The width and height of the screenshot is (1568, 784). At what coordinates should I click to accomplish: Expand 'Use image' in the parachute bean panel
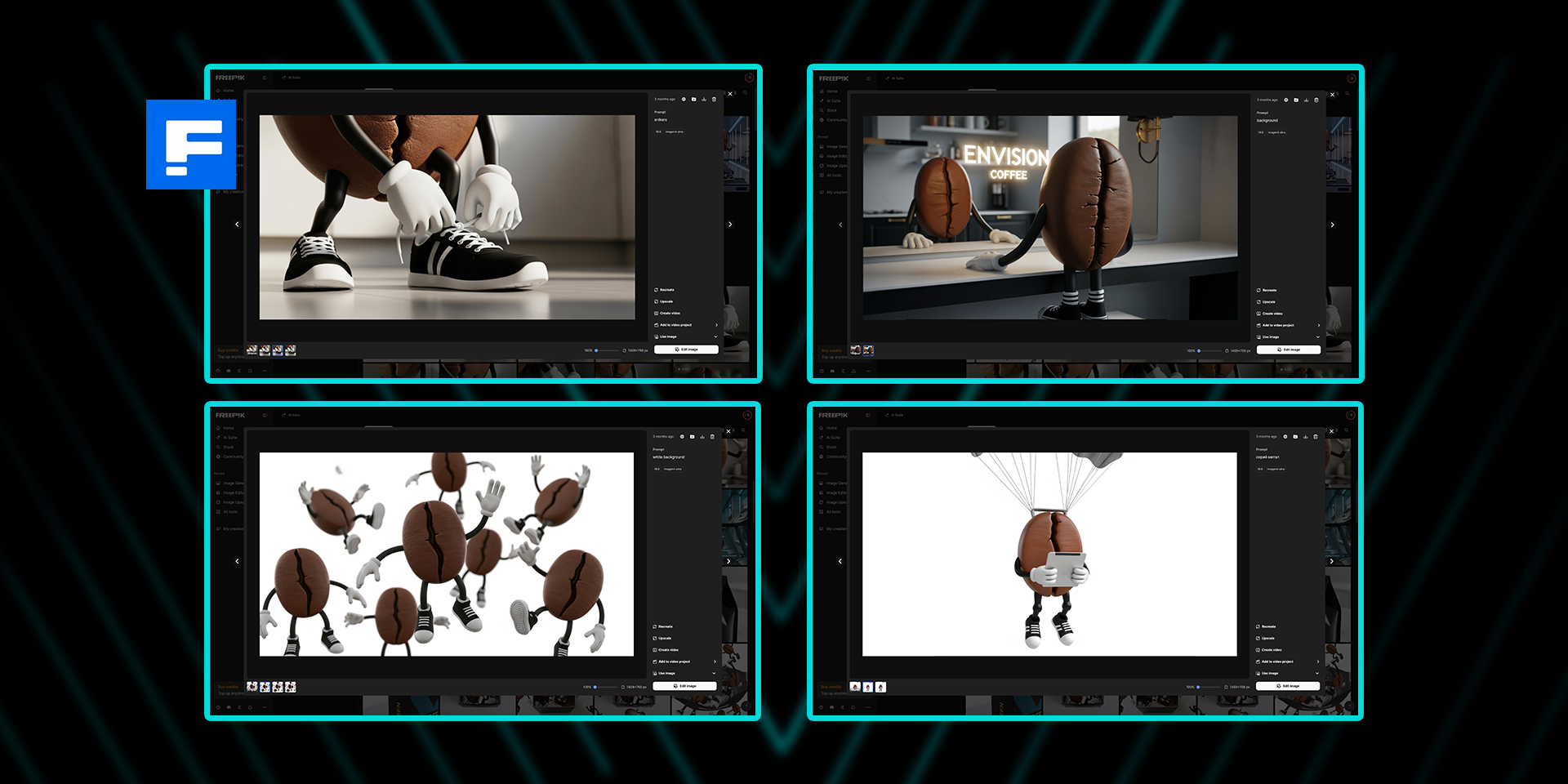(1317, 673)
